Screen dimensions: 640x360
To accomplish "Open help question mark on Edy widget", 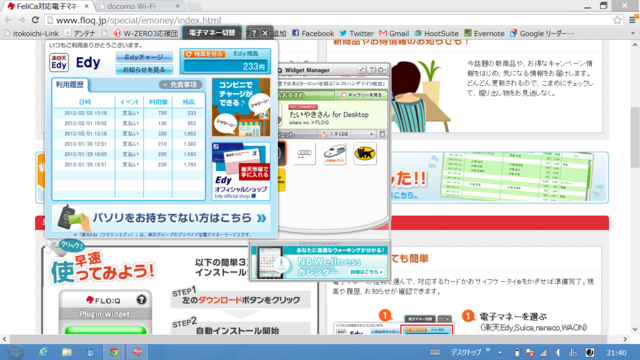I will click(253, 33).
